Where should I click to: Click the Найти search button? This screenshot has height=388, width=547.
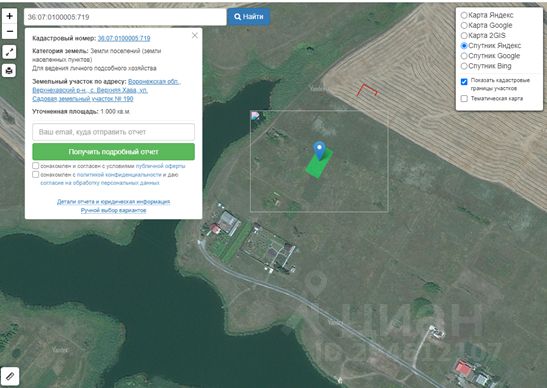pyautogui.click(x=248, y=17)
